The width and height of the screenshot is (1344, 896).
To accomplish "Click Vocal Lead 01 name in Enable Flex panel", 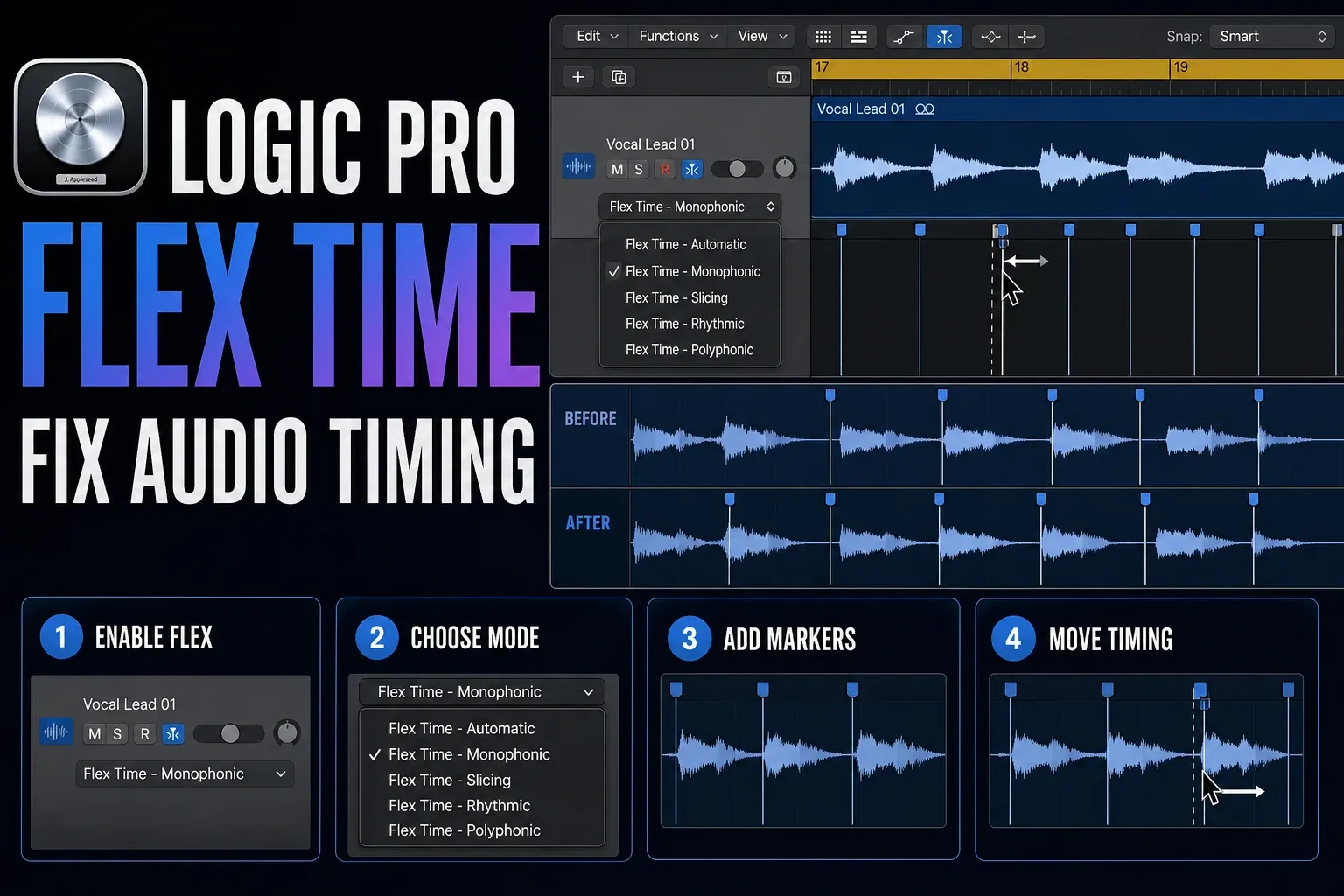I will point(129,704).
